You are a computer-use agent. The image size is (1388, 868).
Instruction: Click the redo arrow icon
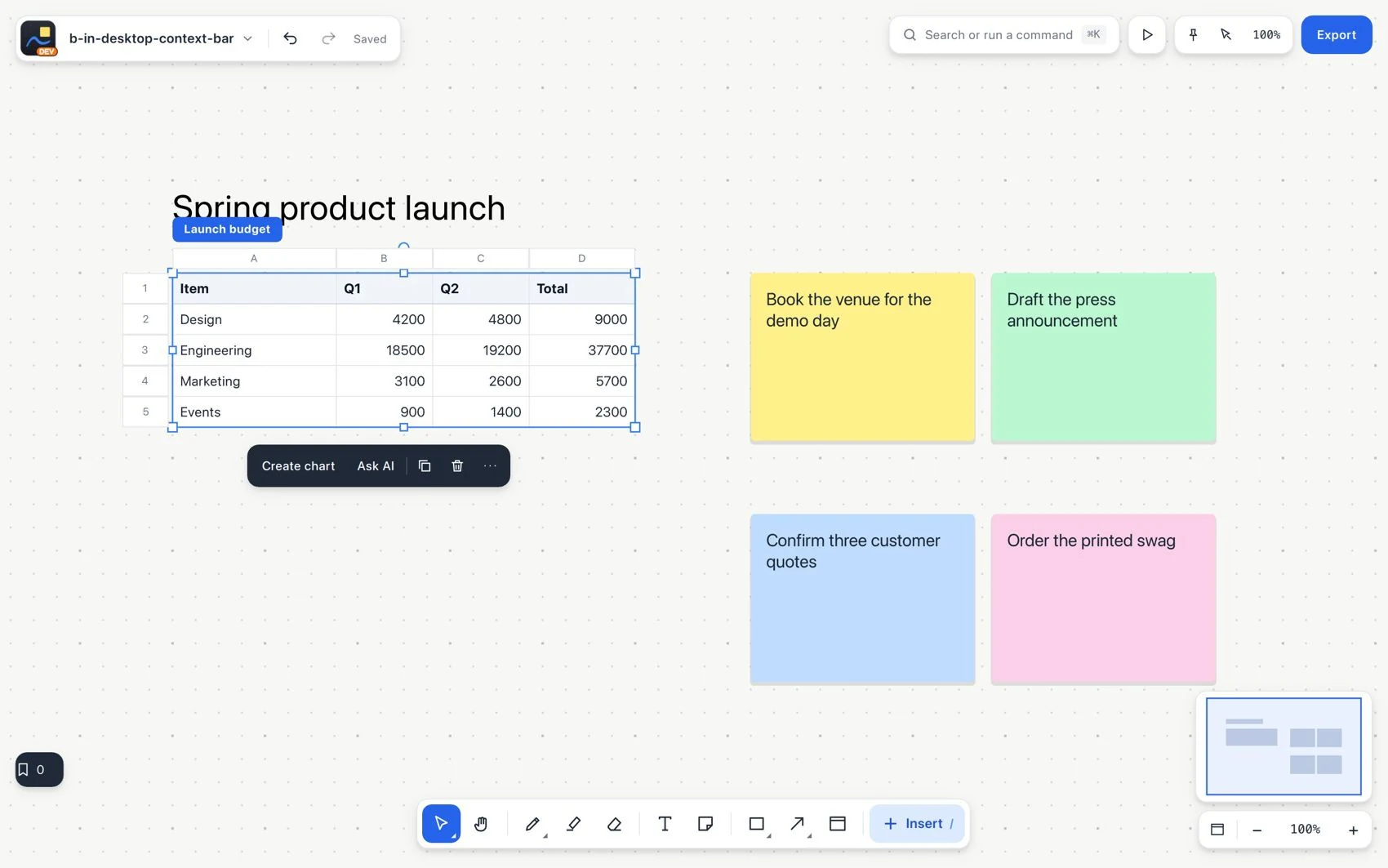coord(328,38)
